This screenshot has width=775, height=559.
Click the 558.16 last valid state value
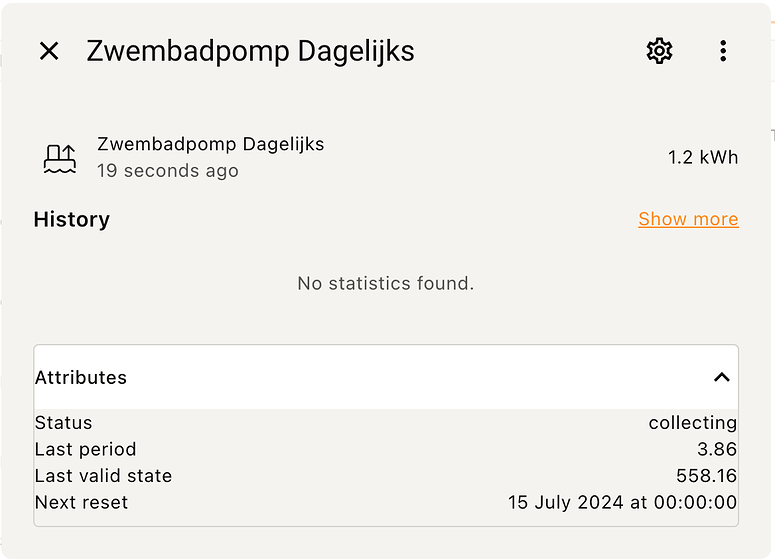tap(706, 476)
